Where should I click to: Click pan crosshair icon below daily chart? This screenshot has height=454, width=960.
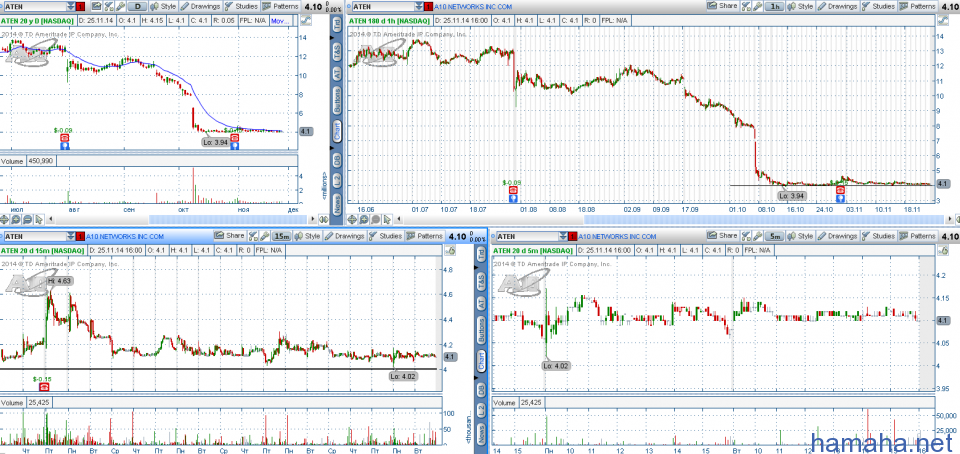click(4, 219)
